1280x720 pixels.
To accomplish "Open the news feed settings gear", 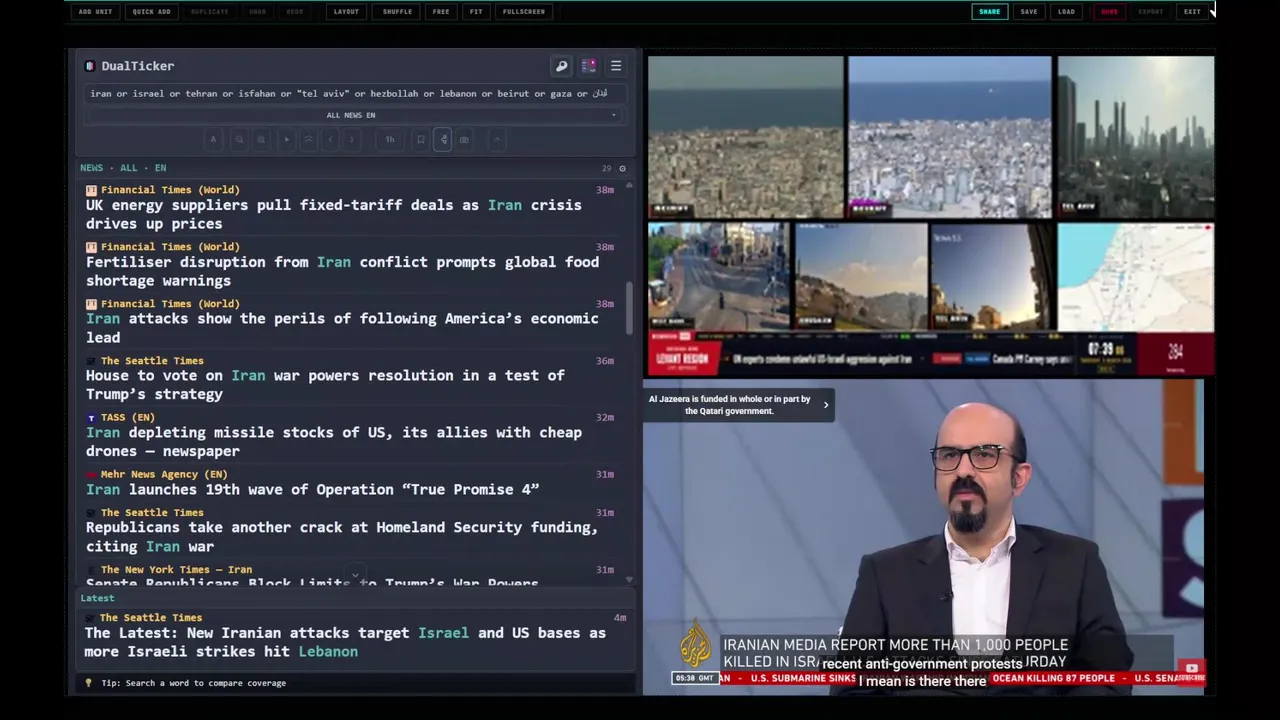I will click(622, 168).
